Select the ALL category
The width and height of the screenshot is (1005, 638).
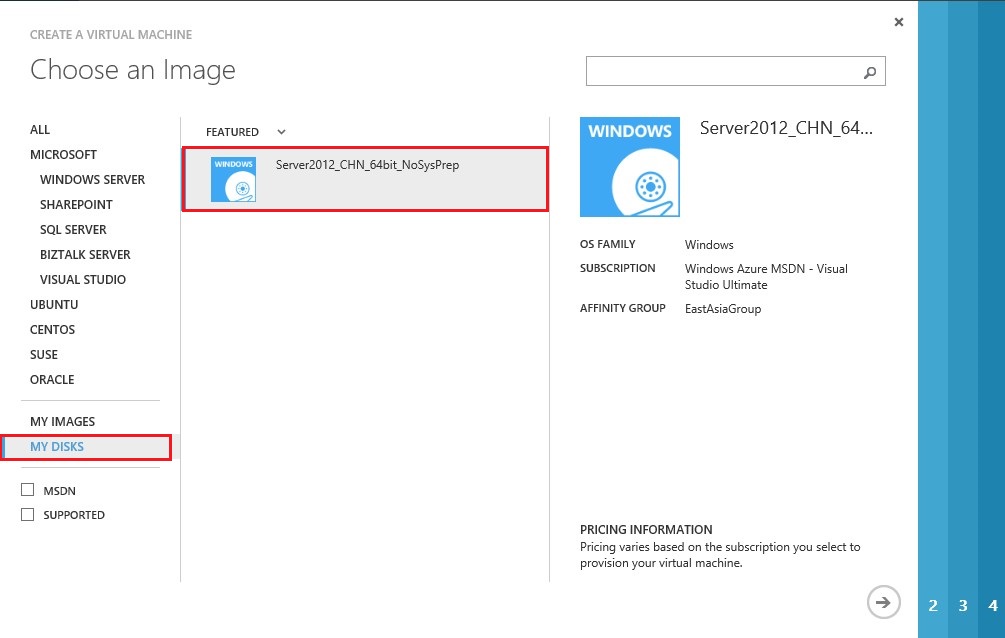40,130
